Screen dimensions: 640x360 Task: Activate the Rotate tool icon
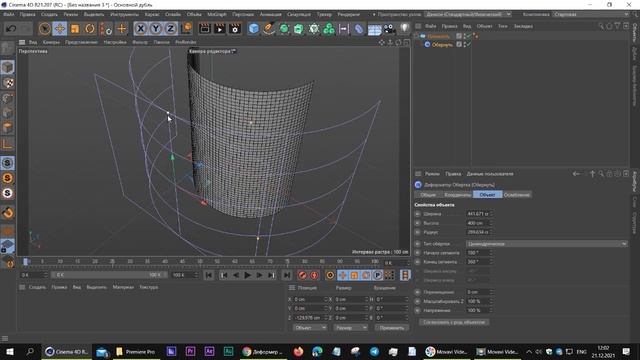coord(90,29)
